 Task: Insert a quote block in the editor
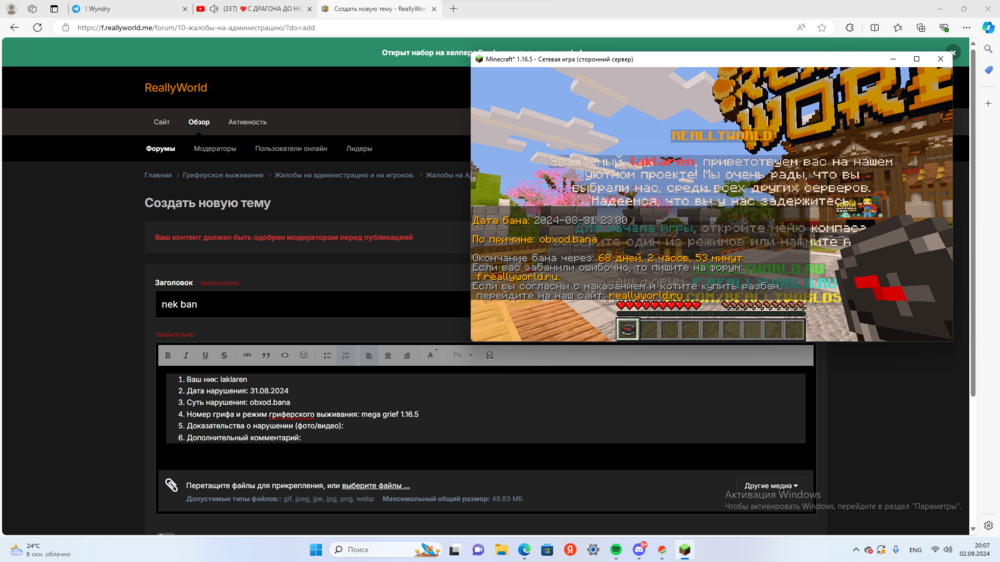pyautogui.click(x=266, y=355)
